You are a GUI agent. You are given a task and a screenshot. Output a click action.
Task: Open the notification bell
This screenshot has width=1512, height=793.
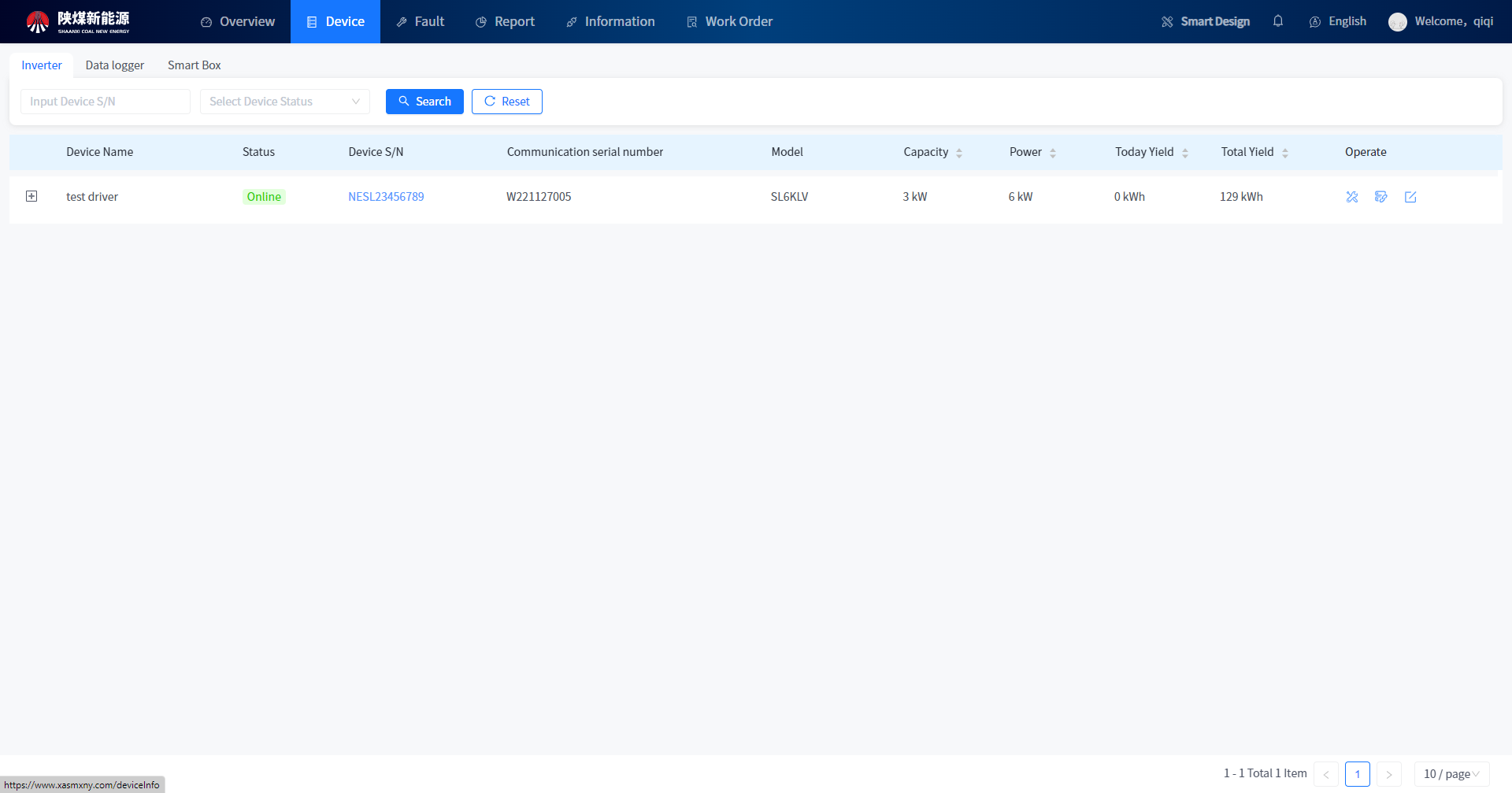point(1278,21)
